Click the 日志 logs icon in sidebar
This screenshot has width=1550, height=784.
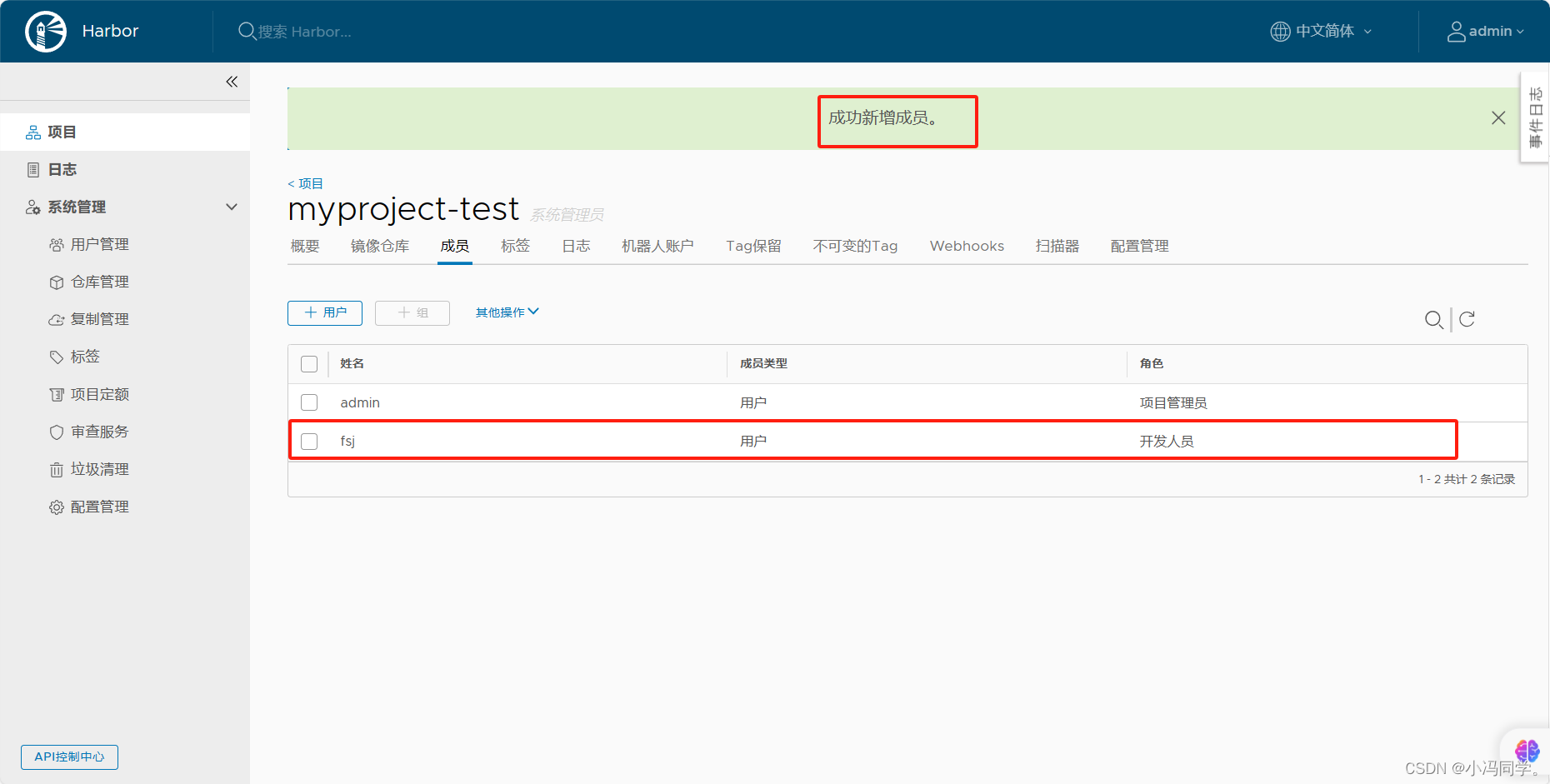[33, 170]
